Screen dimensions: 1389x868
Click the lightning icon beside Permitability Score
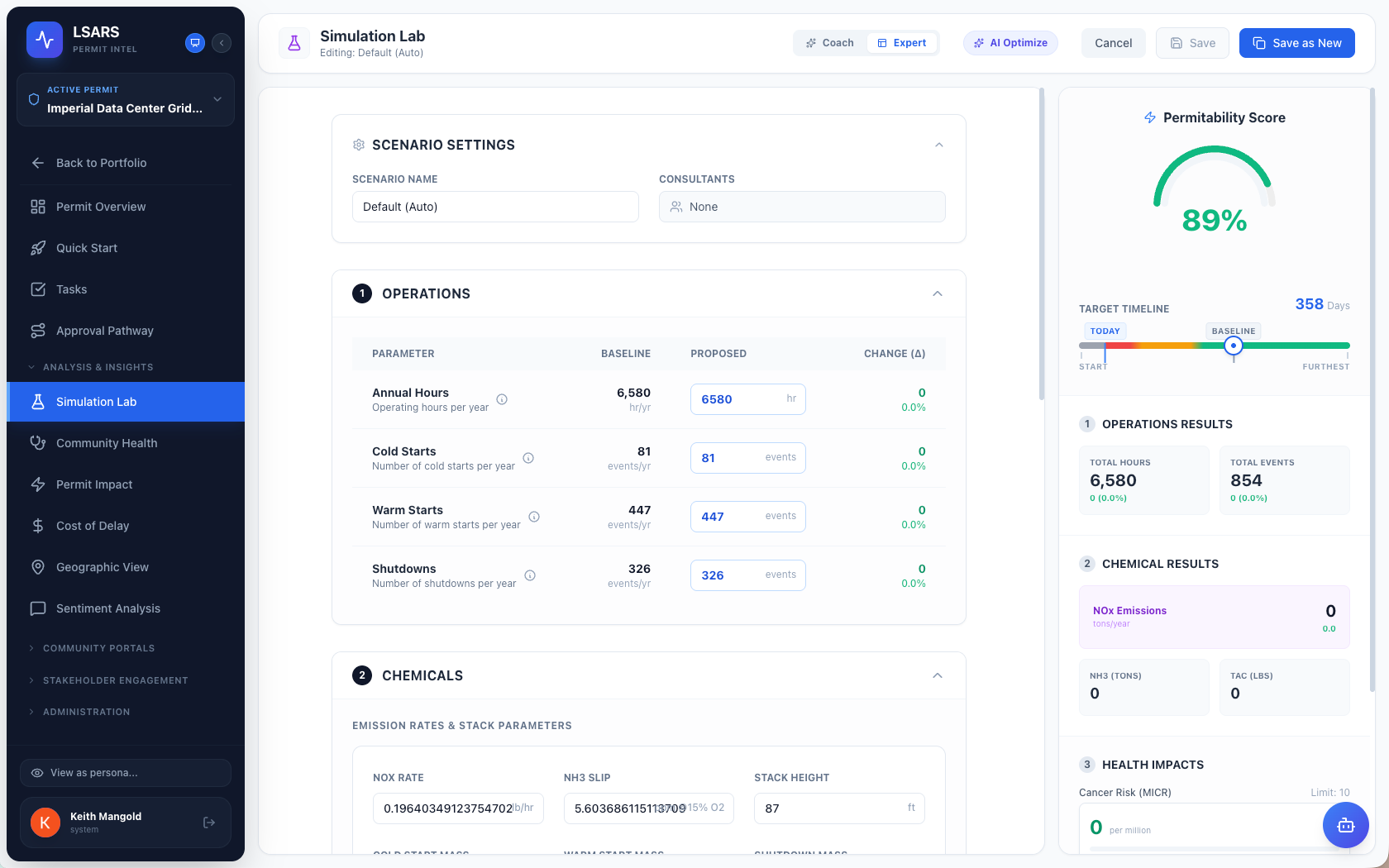pyautogui.click(x=1150, y=117)
